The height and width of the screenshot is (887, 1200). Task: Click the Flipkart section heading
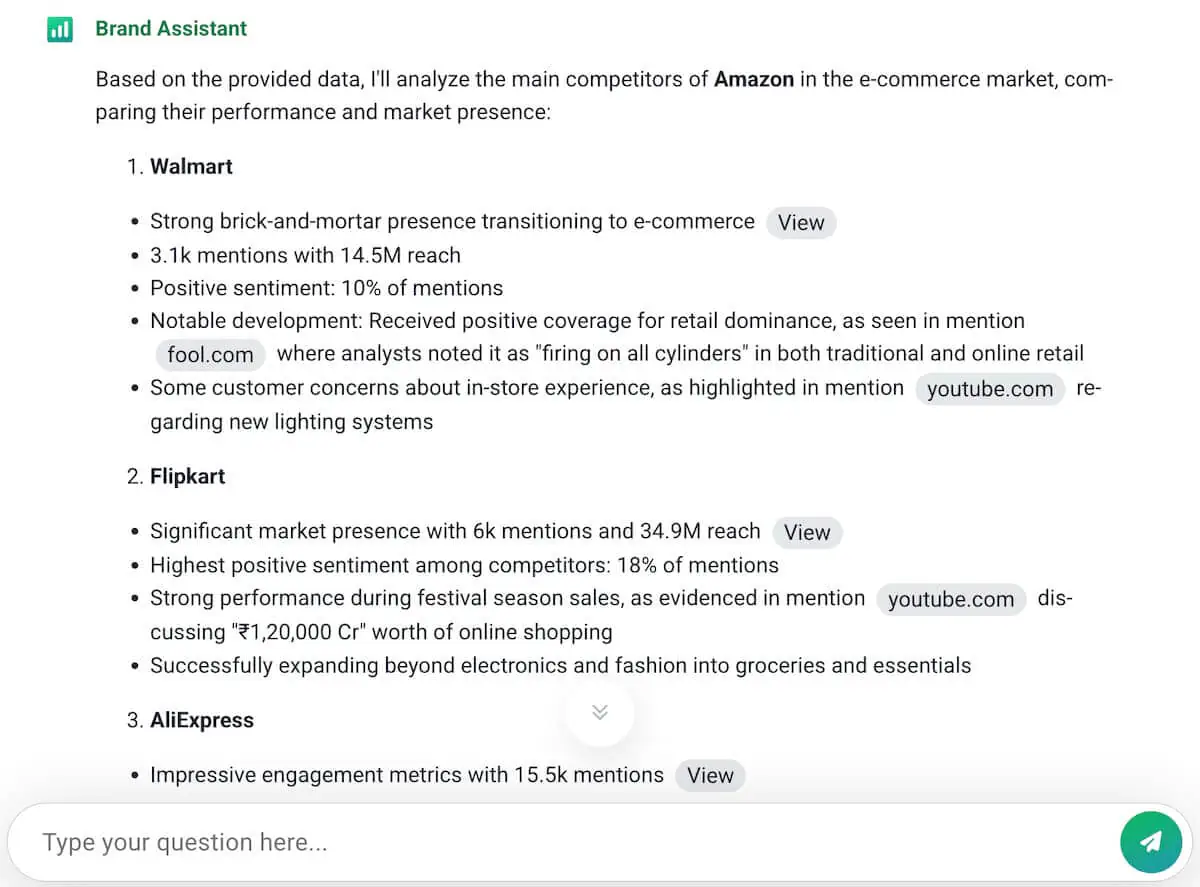click(x=188, y=476)
